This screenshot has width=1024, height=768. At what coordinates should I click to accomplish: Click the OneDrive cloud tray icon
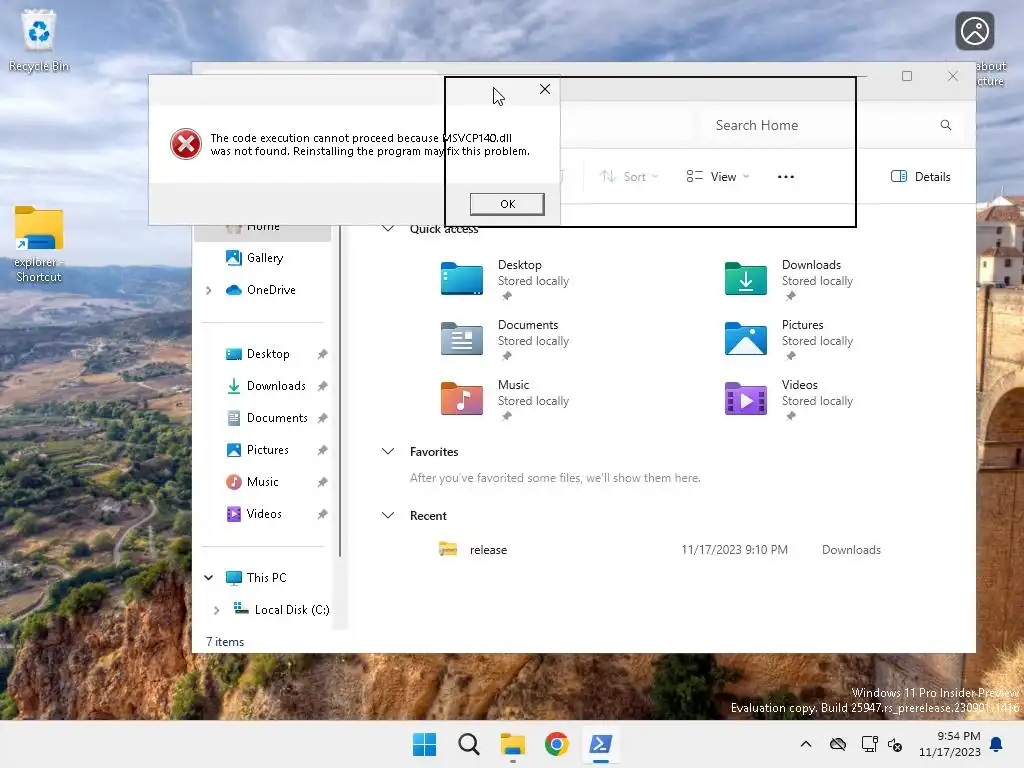[837, 744]
